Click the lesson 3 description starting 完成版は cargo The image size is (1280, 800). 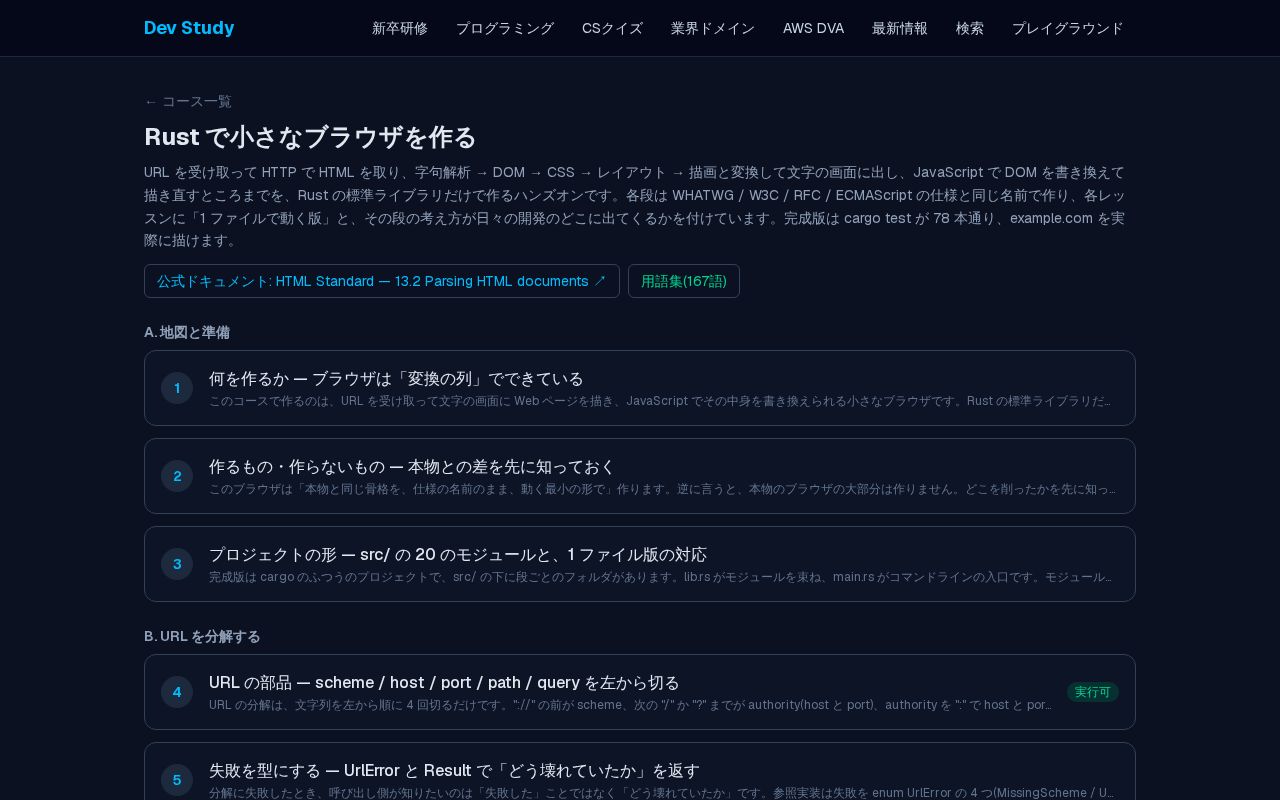click(660, 577)
